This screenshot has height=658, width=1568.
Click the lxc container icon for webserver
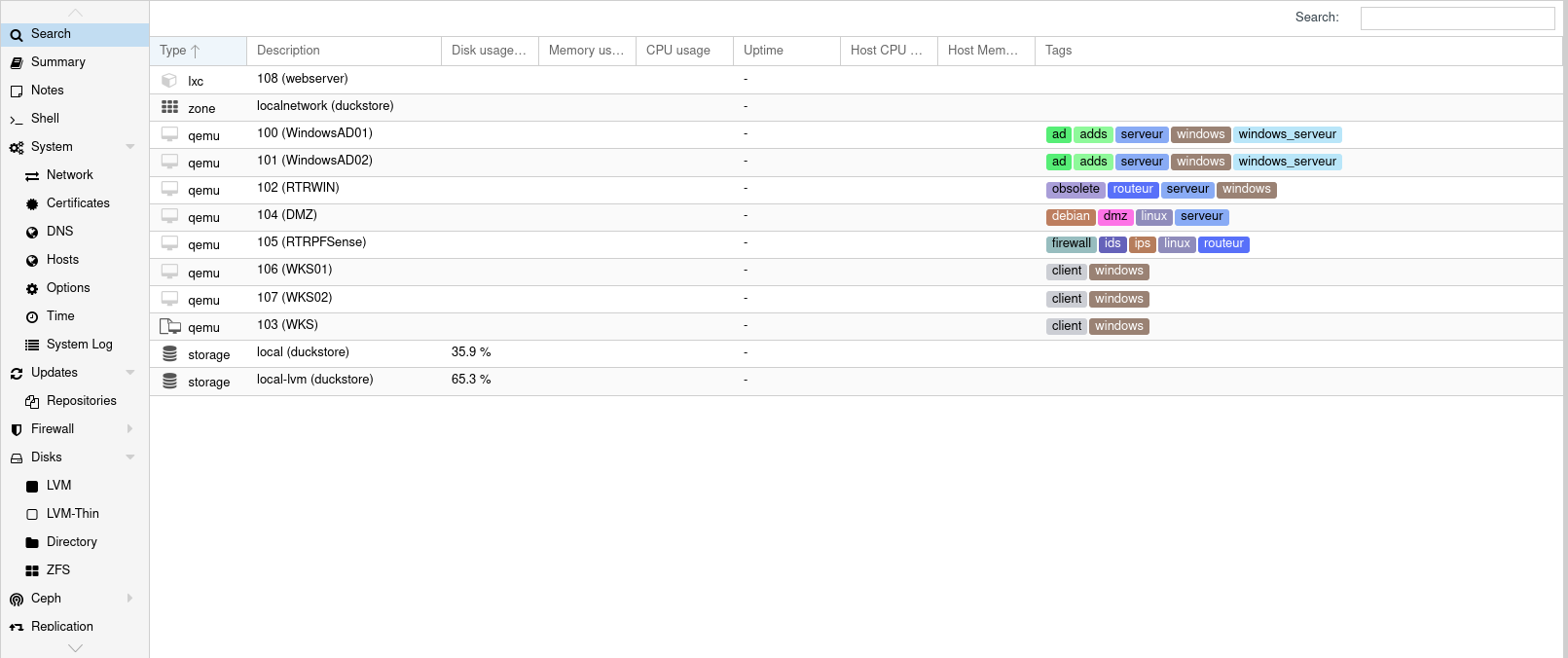[169, 81]
